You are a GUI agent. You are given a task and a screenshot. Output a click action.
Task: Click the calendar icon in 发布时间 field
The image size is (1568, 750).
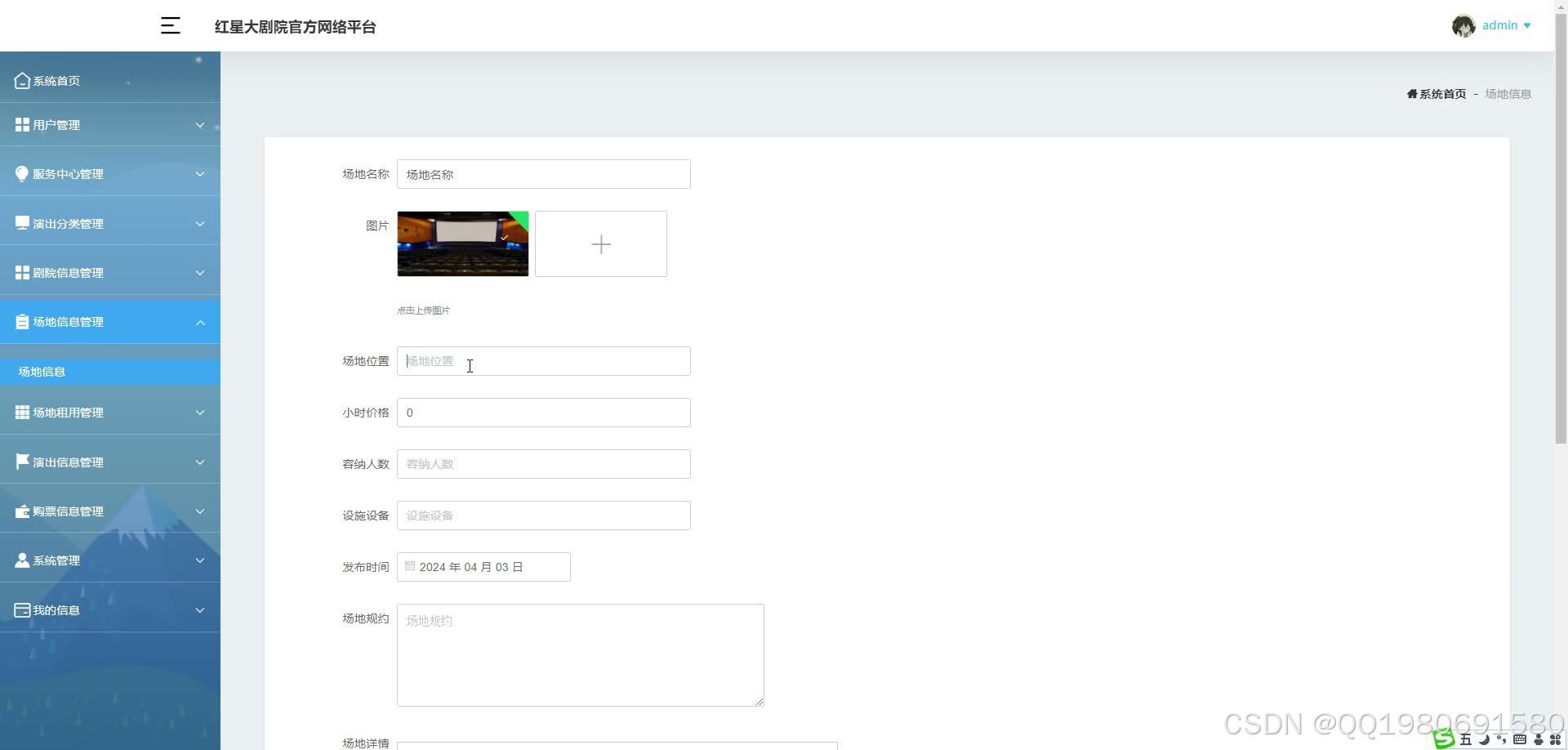pos(410,566)
